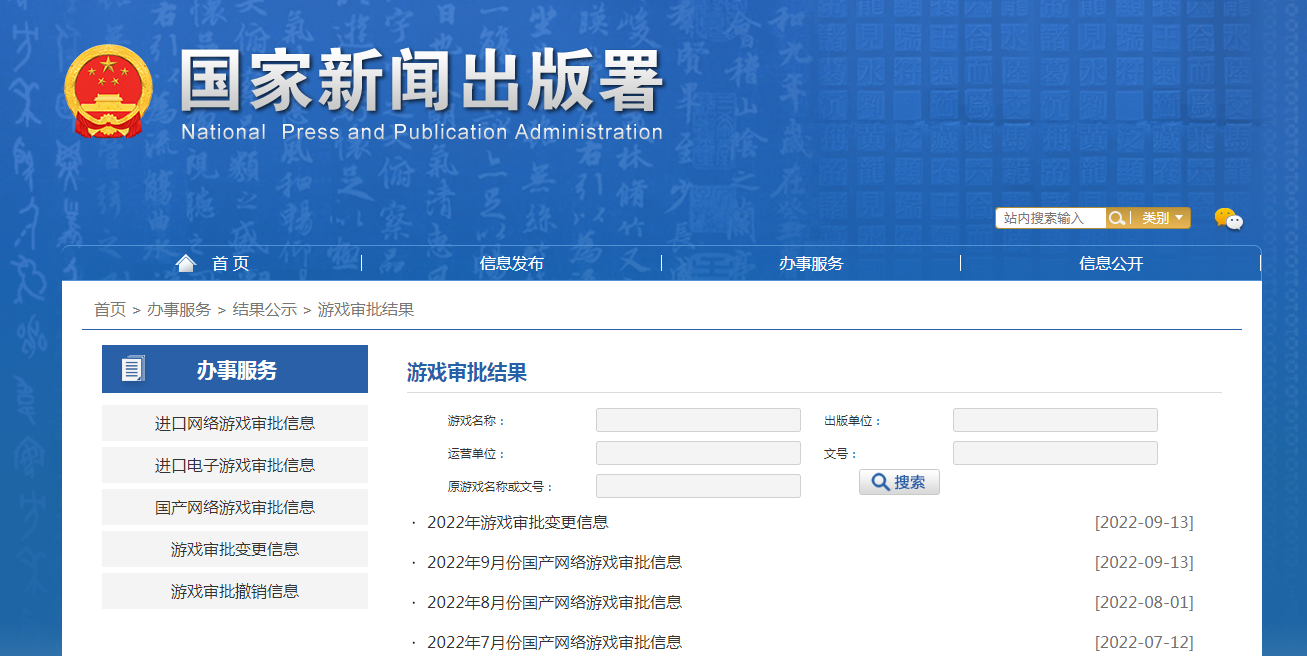Focus the 运营单位 input field
This screenshot has width=1307, height=656.
[698, 453]
